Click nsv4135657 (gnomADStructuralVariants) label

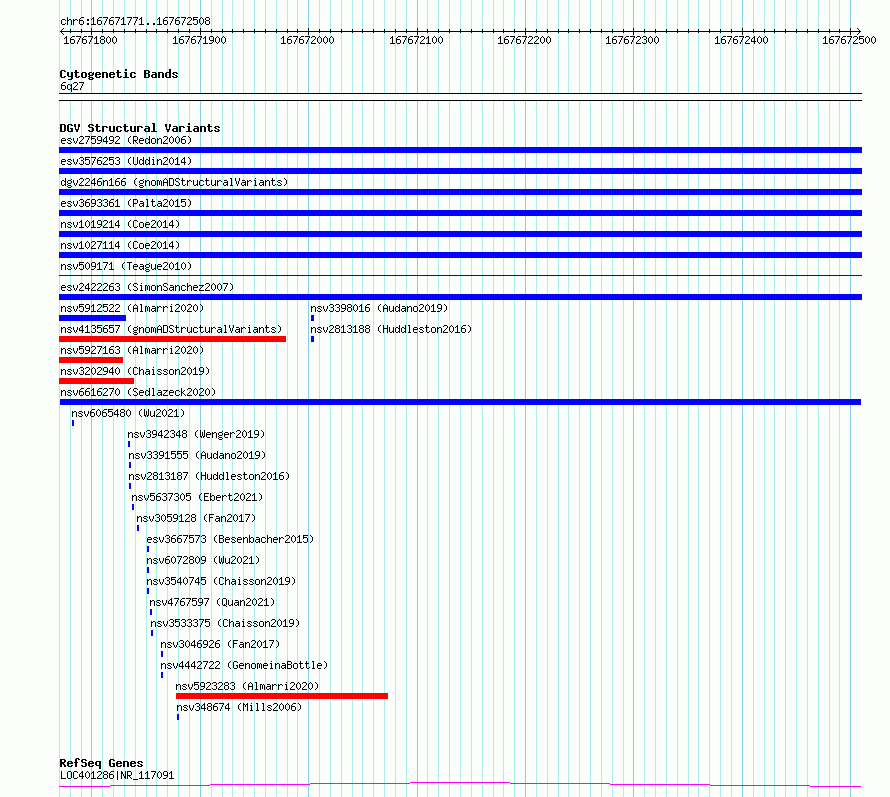[171, 329]
